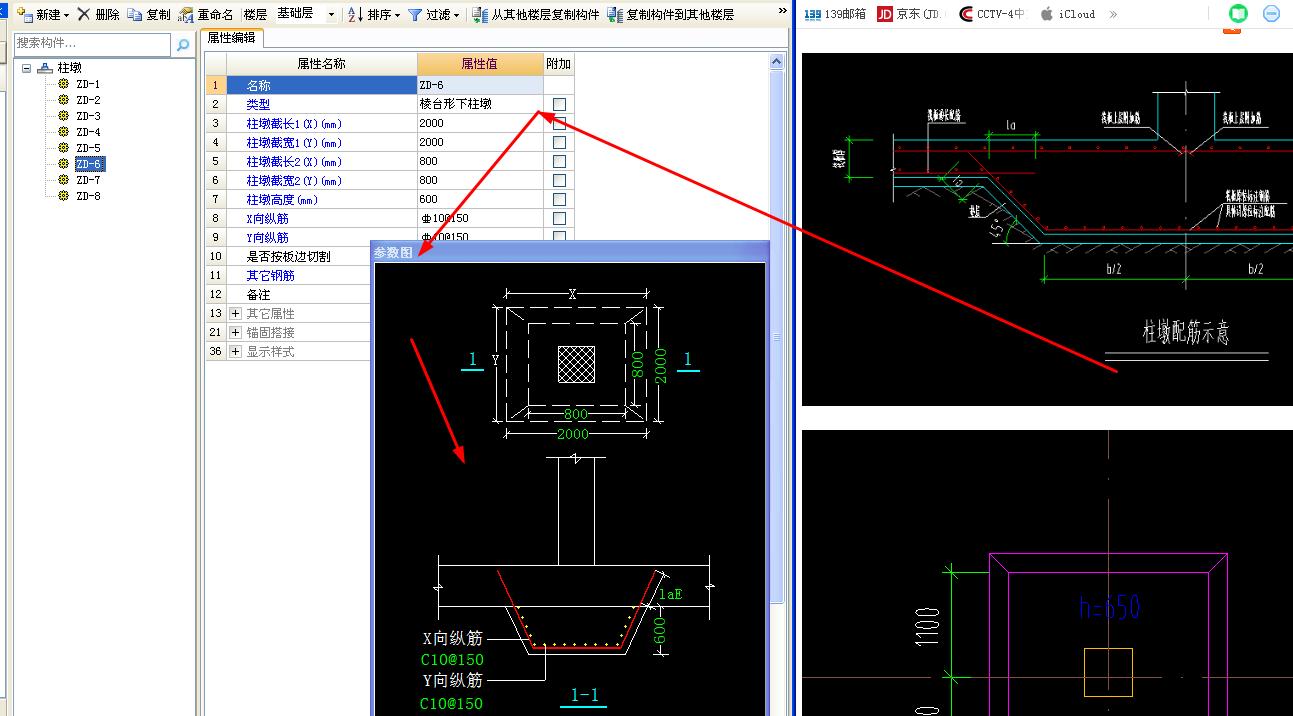
Task: Click the blue circular minus icon
Action: point(1271,14)
